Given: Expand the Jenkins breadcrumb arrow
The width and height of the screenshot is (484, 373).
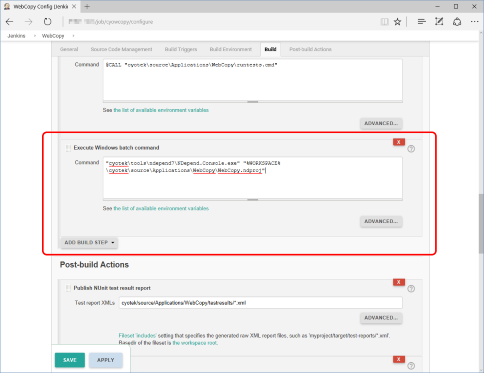Looking at the screenshot, I should (35, 36).
